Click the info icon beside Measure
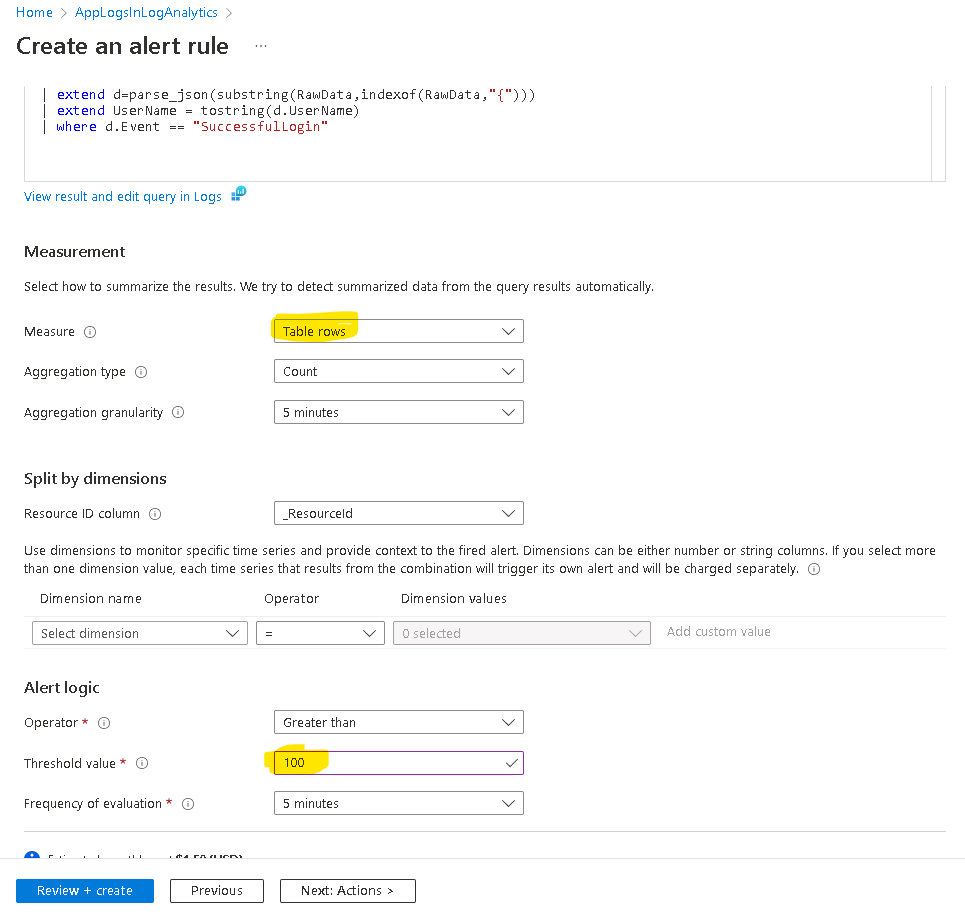 (x=90, y=332)
